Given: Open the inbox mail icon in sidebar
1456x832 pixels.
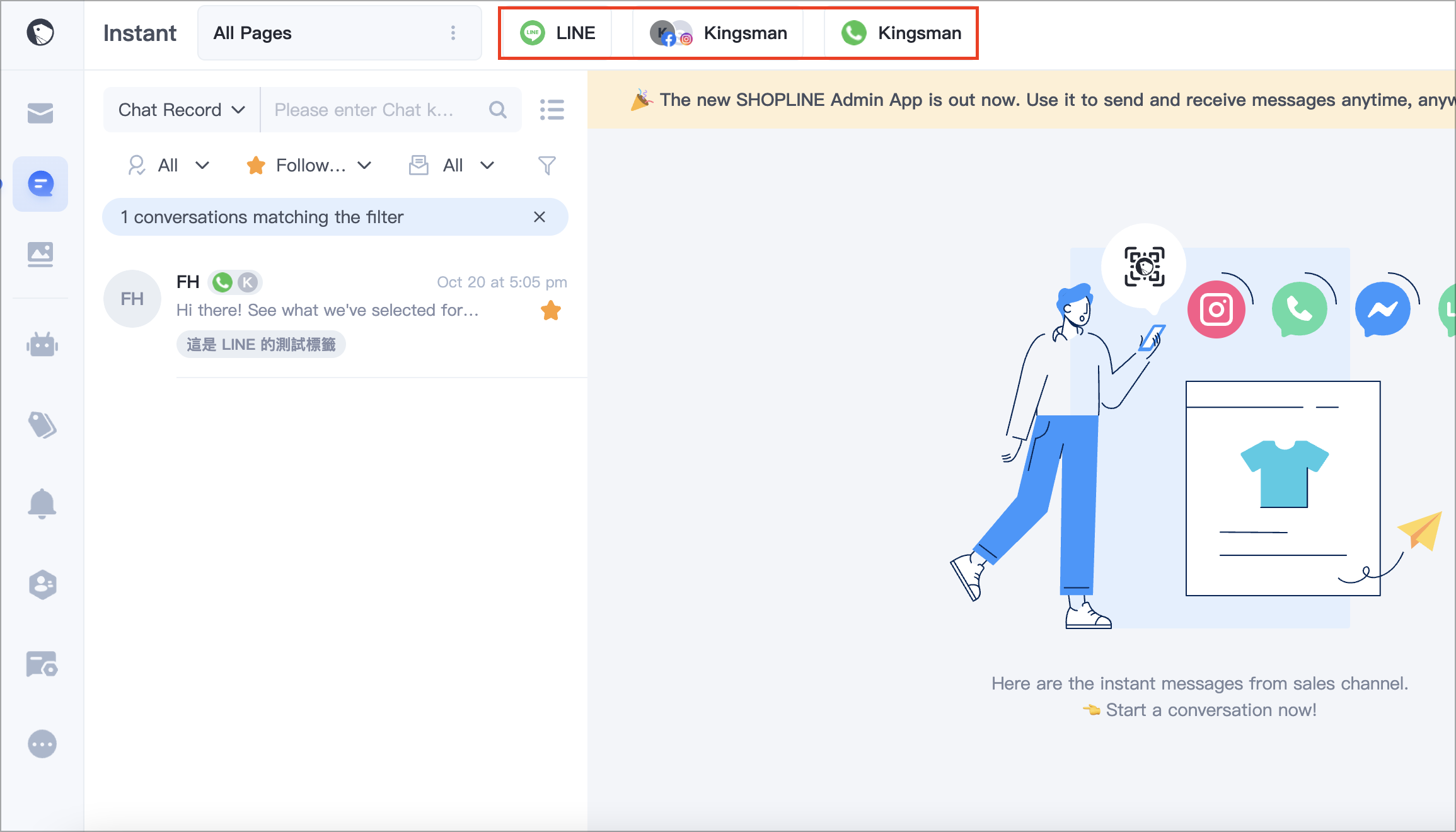Looking at the screenshot, I should 40,113.
